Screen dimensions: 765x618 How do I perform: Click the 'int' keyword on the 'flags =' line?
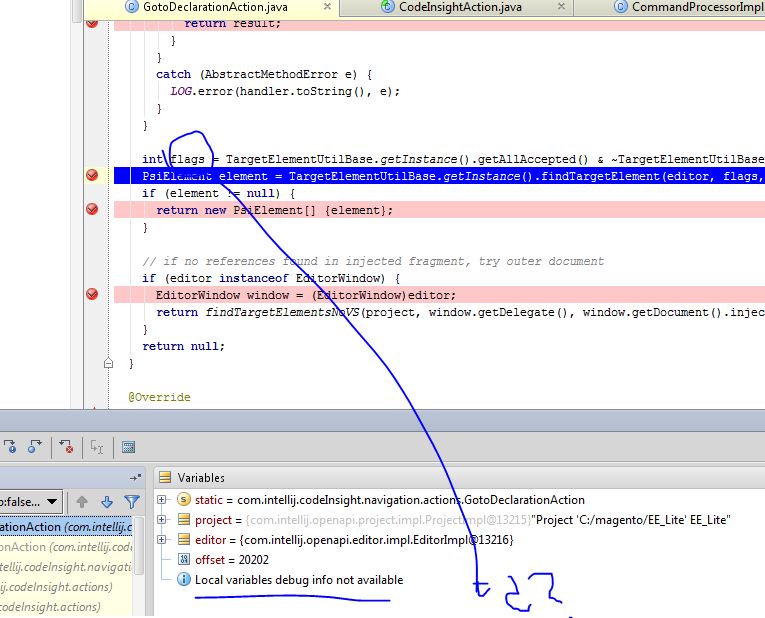point(152,159)
